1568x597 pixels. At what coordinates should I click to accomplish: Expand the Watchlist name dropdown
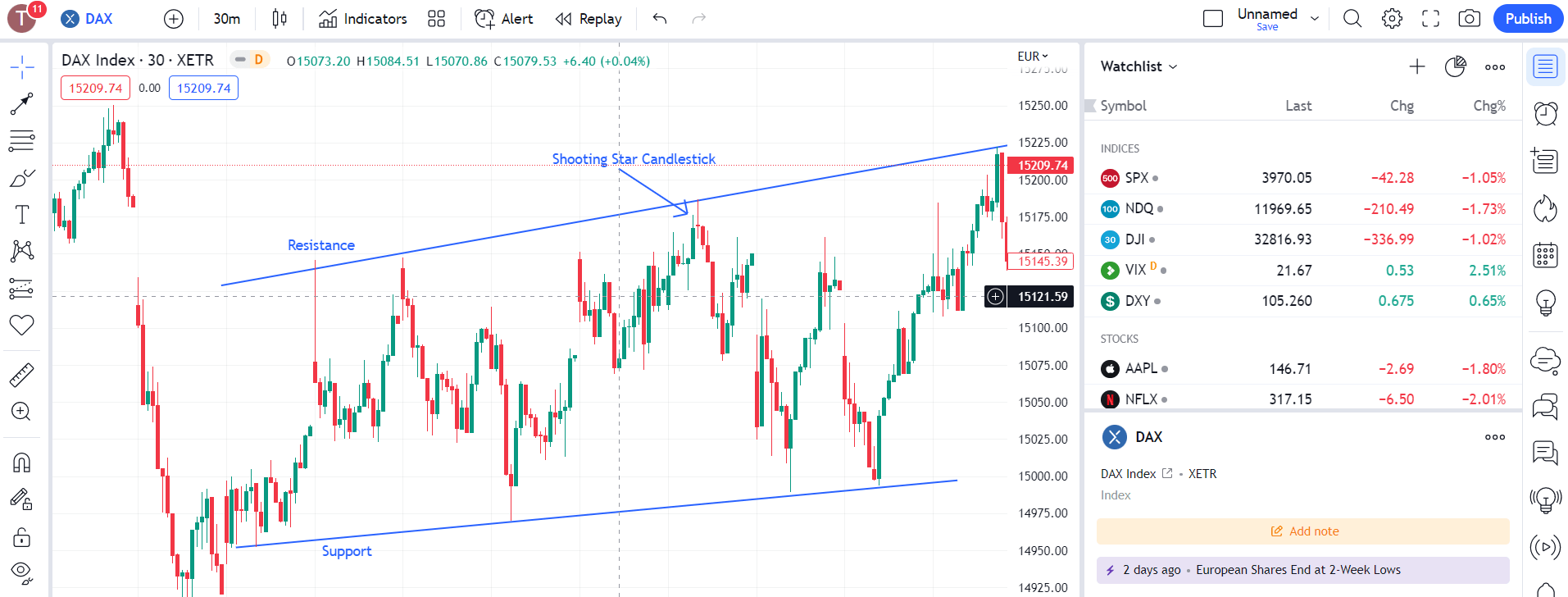click(x=1139, y=66)
